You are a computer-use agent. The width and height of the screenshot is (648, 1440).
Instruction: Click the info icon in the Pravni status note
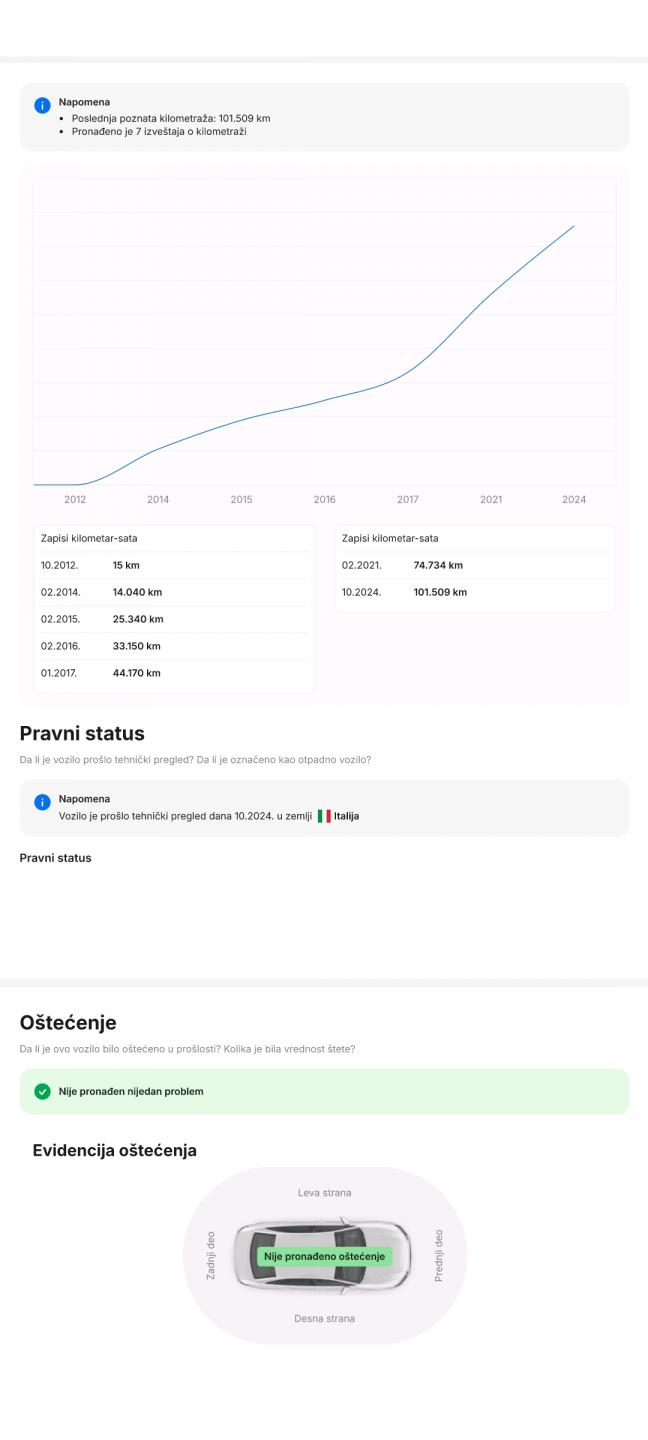pos(42,803)
